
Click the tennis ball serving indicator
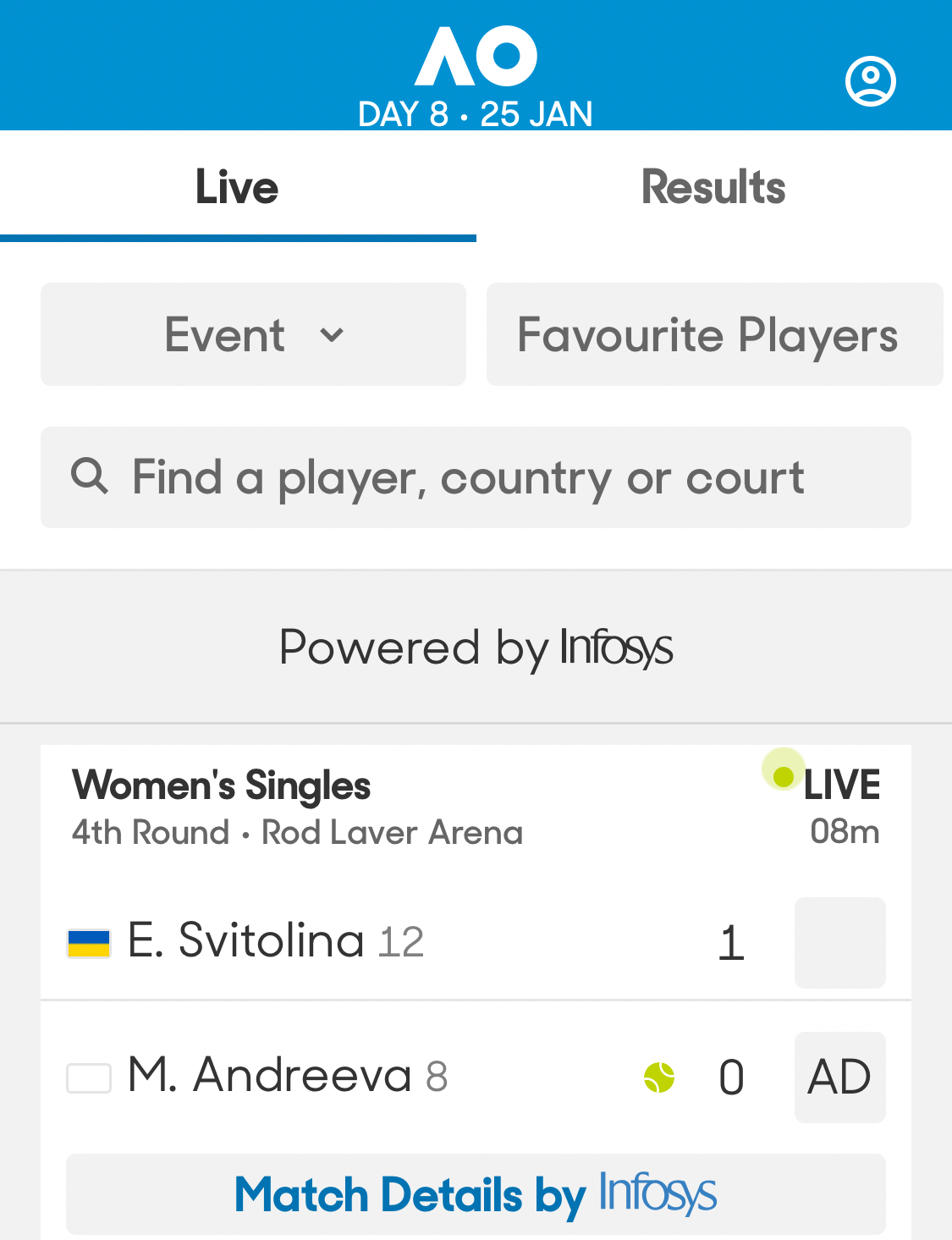point(659,1077)
